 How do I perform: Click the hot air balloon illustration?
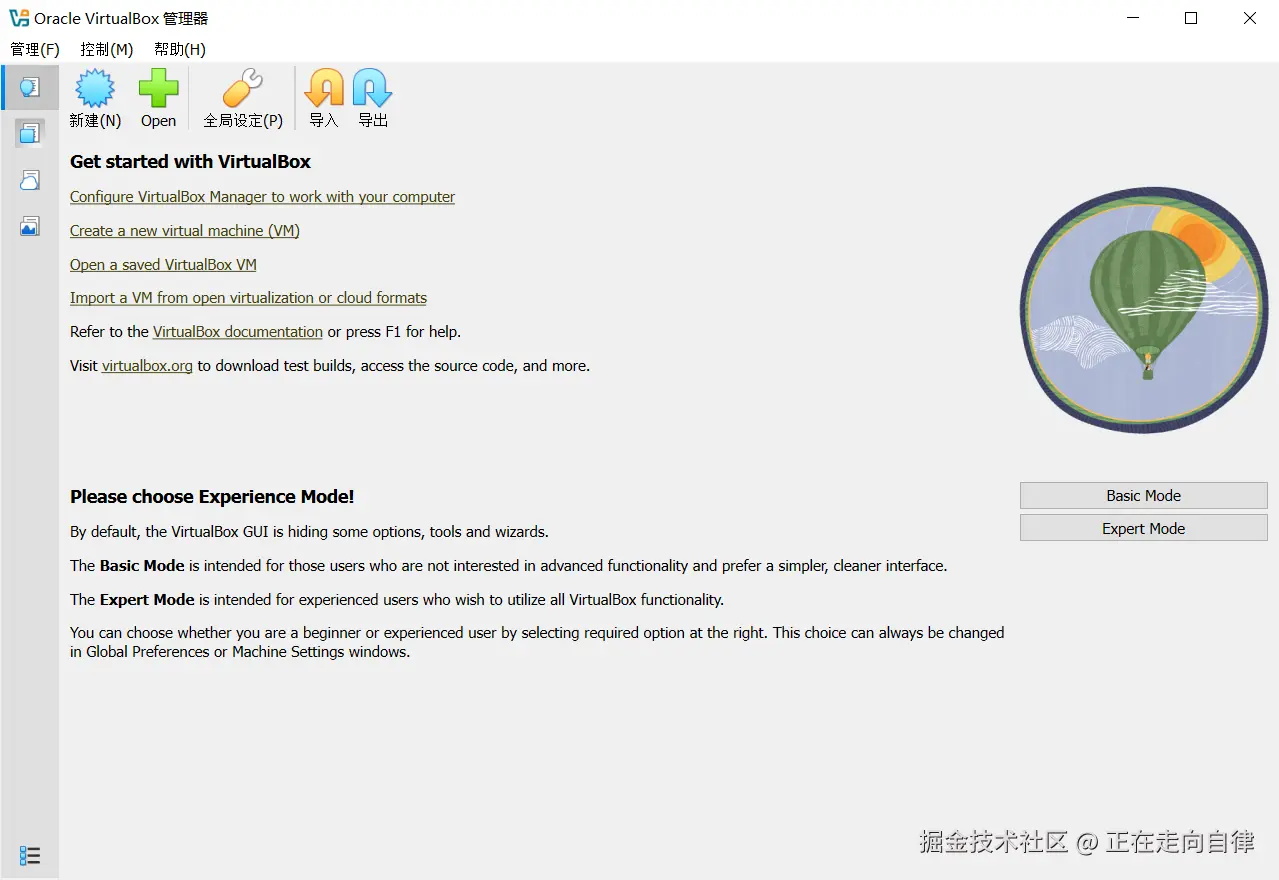(1143, 310)
